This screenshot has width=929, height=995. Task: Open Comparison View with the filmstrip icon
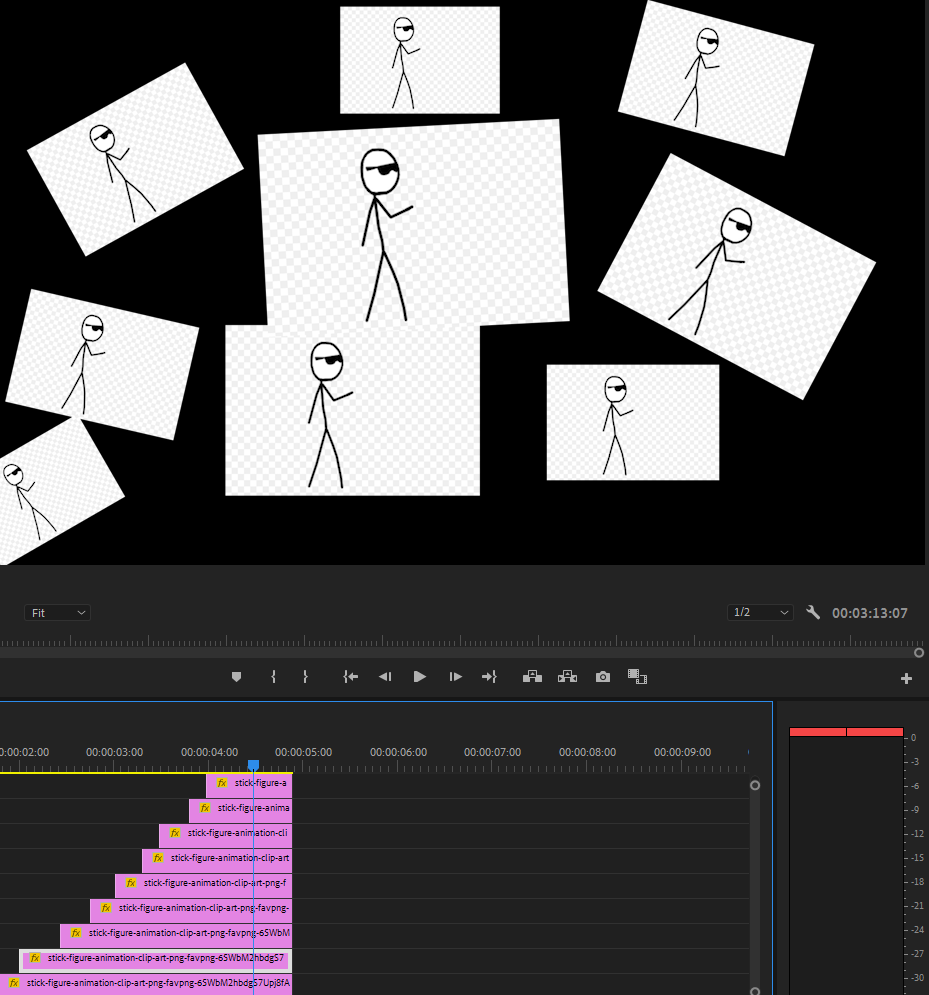(637, 677)
